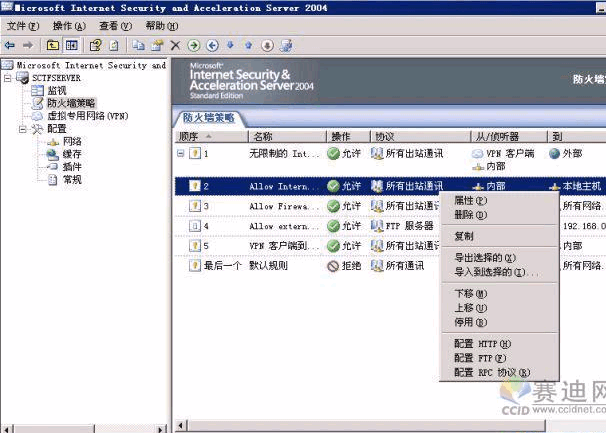The image size is (606, 433).
Task: Click rule list scrollbar left arrow
Action: pos(180,426)
